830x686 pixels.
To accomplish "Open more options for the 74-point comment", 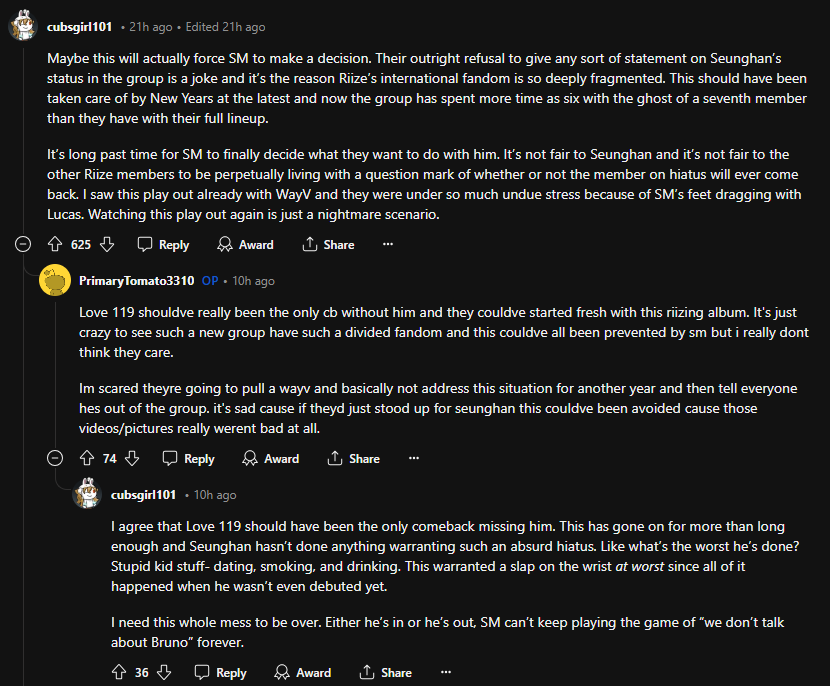I will [x=414, y=458].
